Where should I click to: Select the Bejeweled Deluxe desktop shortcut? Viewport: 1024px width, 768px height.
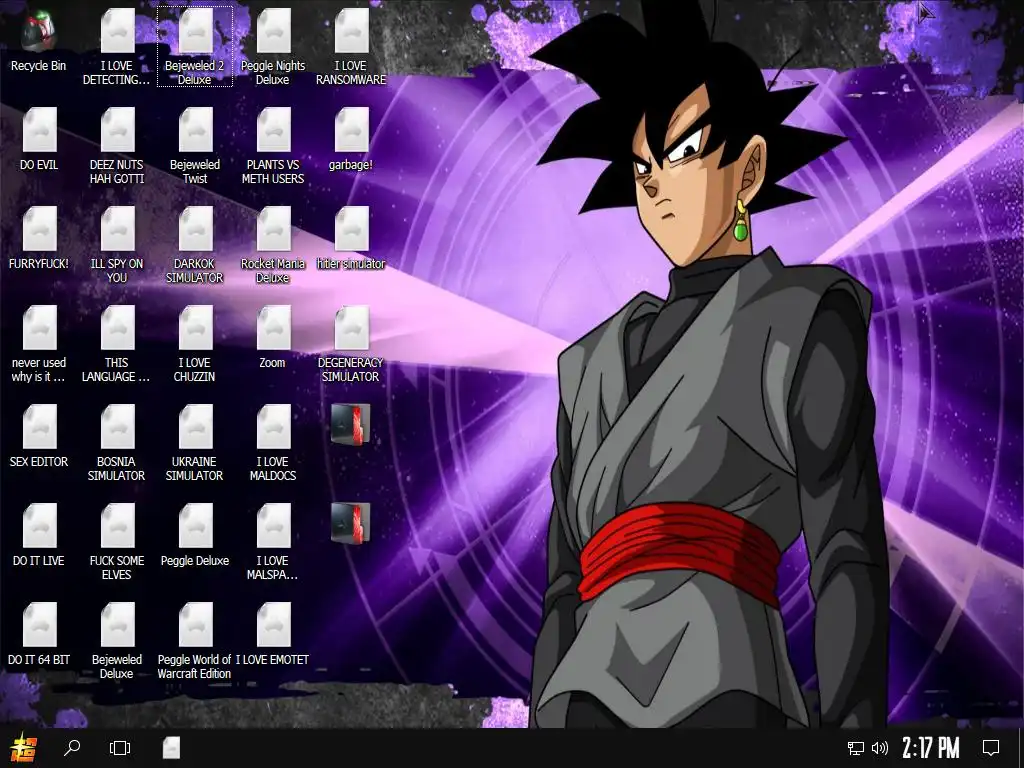(117, 641)
